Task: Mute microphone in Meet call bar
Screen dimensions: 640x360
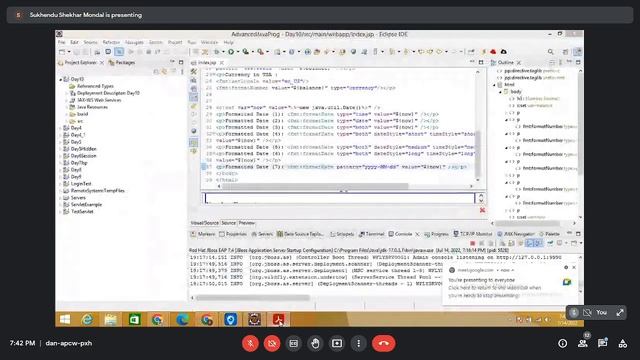Action: (x=250, y=343)
